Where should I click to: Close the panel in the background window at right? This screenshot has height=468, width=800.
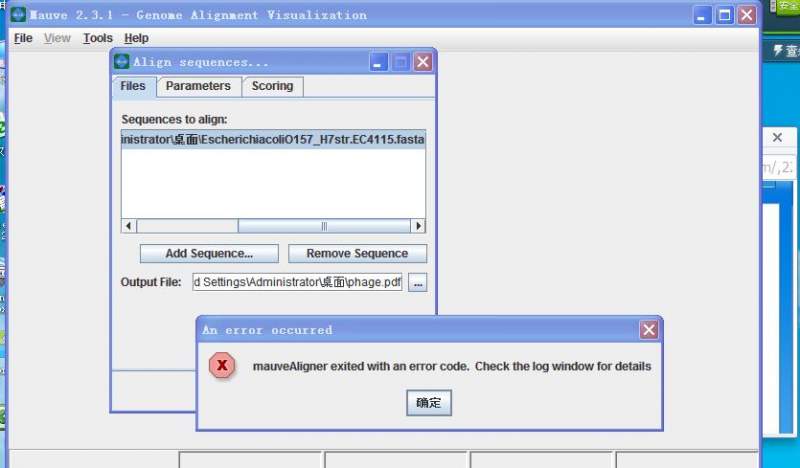click(x=777, y=138)
